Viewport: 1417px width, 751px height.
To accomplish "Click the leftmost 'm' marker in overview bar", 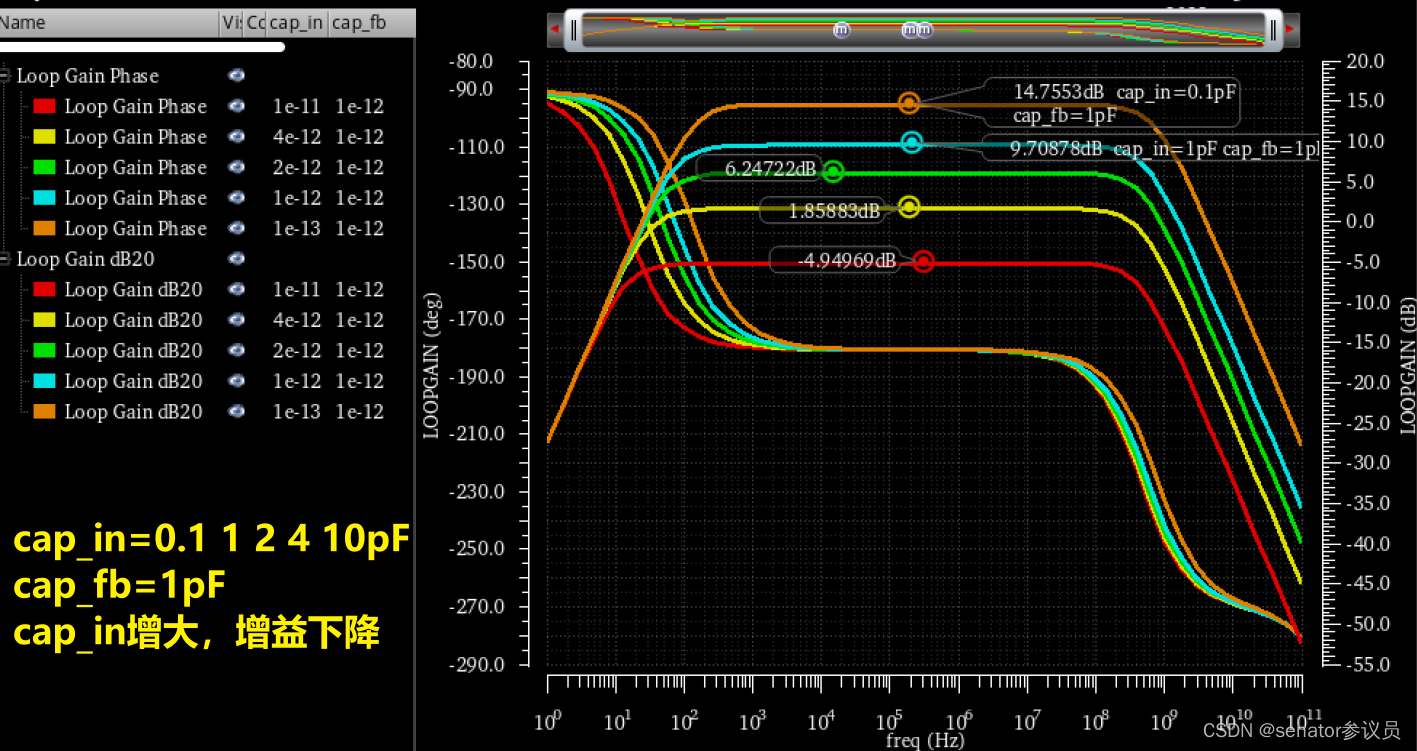I will click(841, 30).
